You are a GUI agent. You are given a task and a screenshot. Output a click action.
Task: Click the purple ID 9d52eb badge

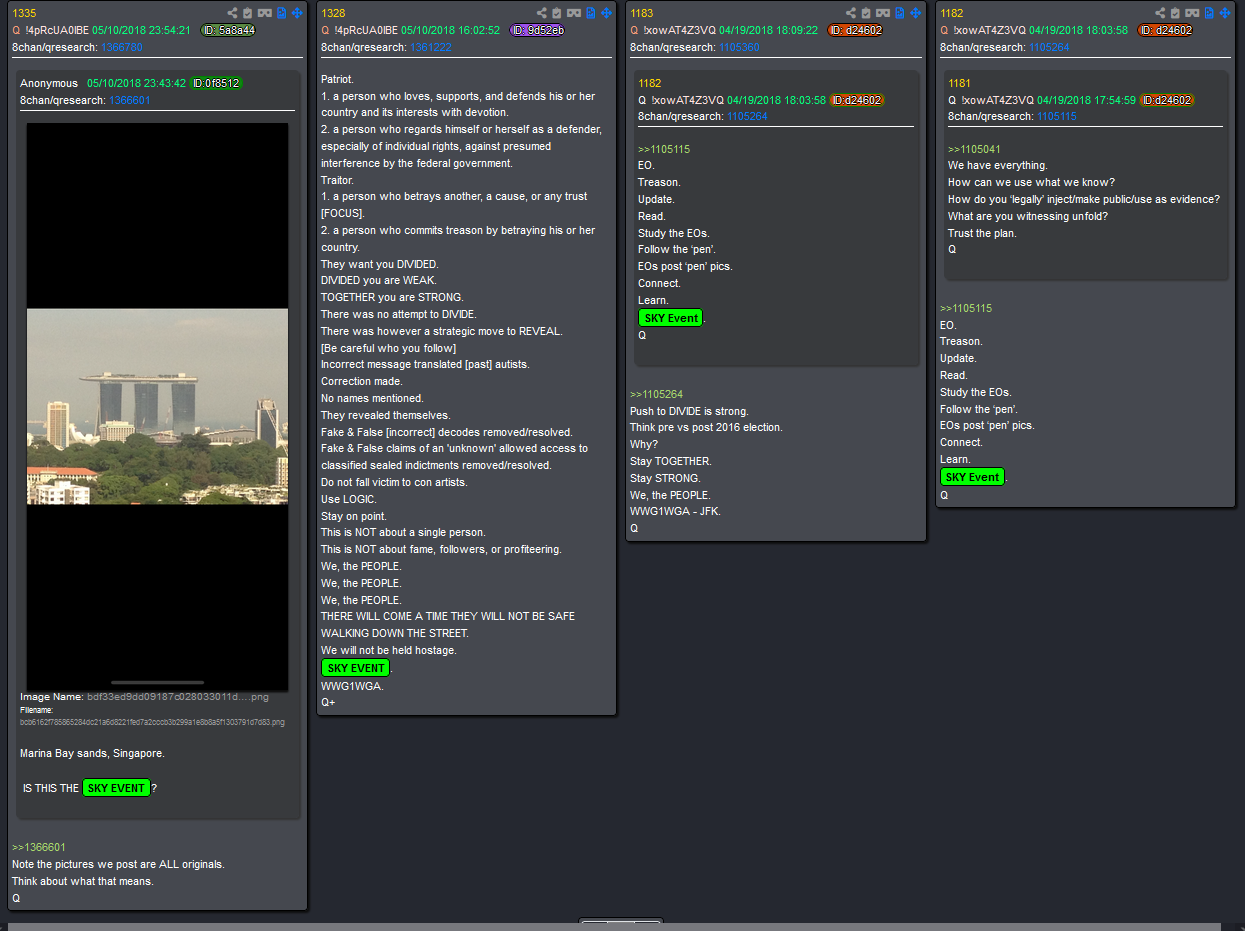537,30
